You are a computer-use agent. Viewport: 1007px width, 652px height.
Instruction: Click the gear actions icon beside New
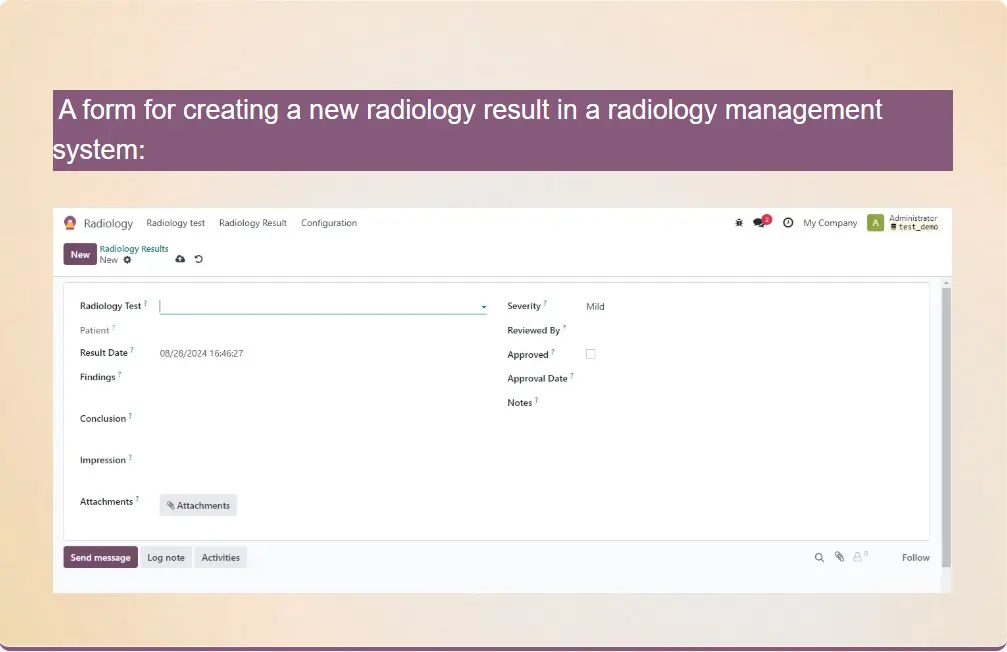127,260
